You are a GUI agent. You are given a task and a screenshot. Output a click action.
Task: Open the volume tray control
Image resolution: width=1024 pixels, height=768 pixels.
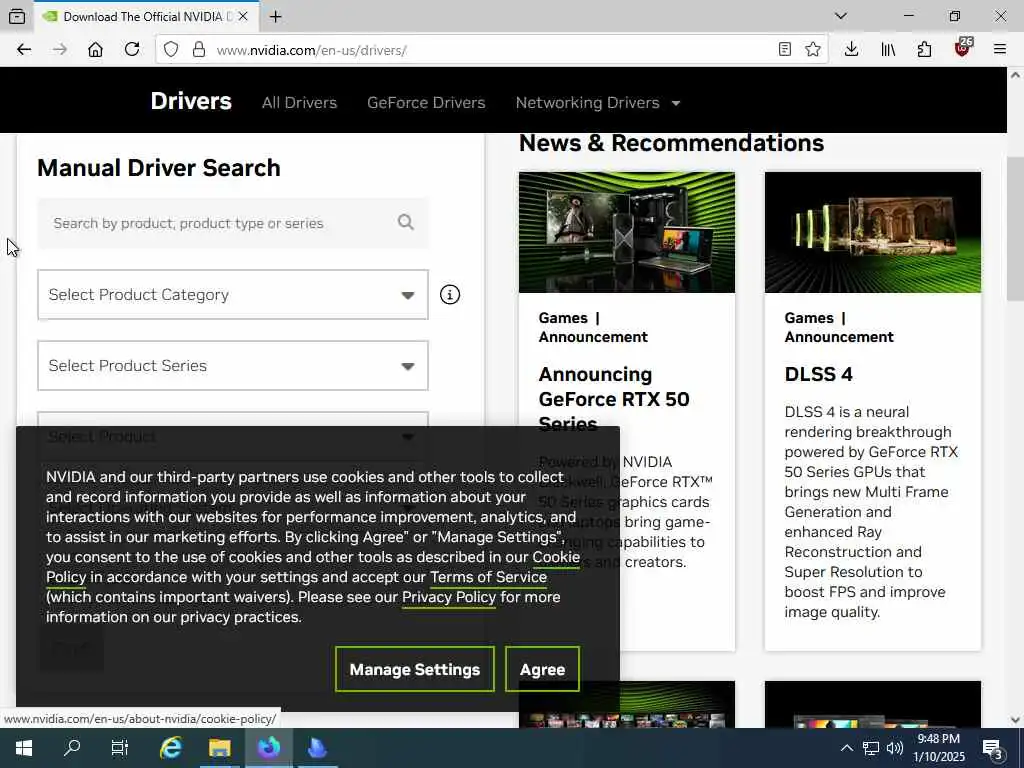pyautogui.click(x=895, y=748)
